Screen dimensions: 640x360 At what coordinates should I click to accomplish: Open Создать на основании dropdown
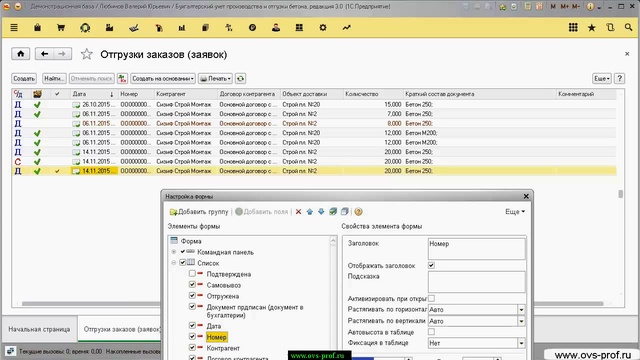[163, 78]
